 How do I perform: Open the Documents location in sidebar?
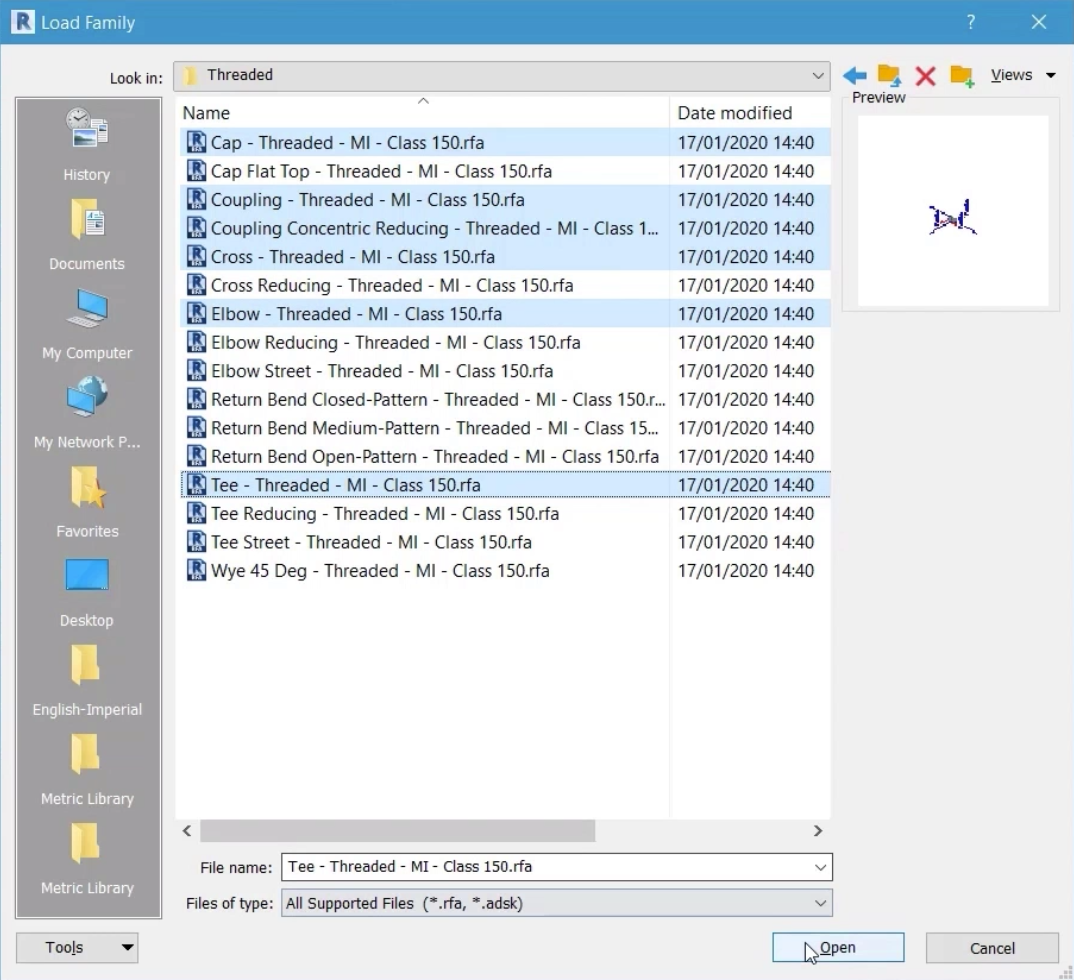tap(87, 234)
